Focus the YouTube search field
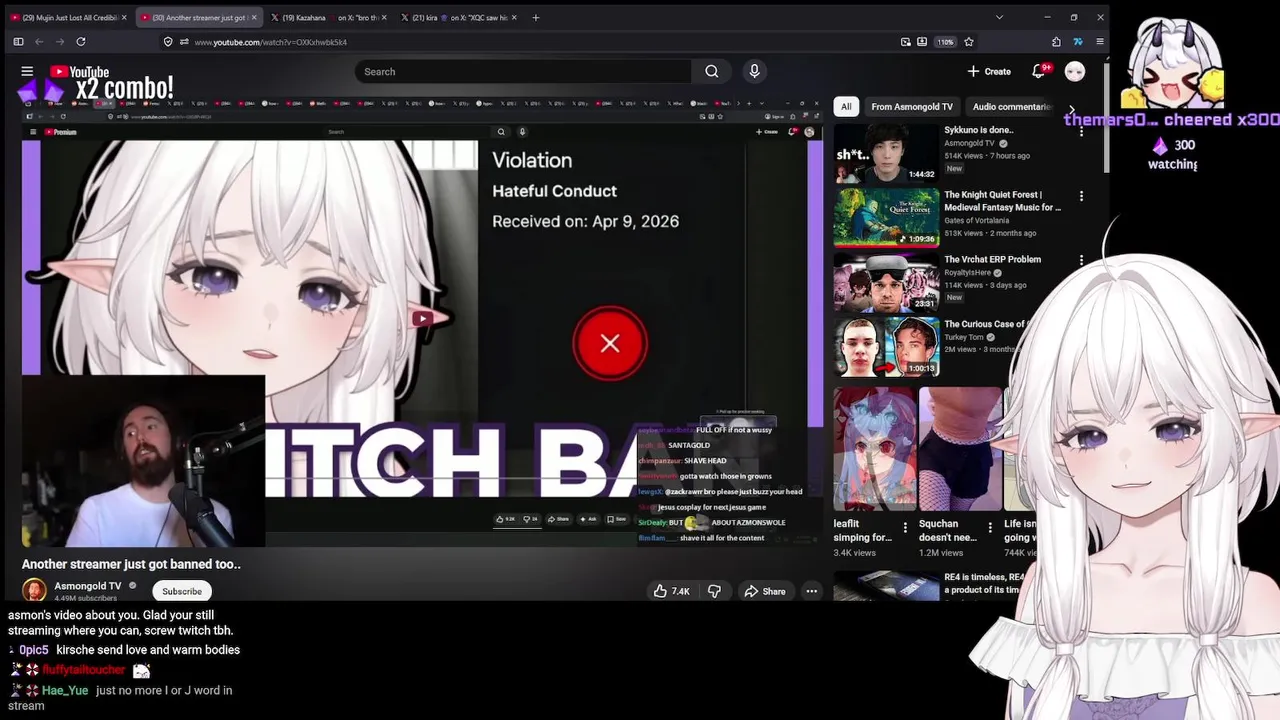Image resolution: width=1280 pixels, height=720 pixels. point(522,72)
